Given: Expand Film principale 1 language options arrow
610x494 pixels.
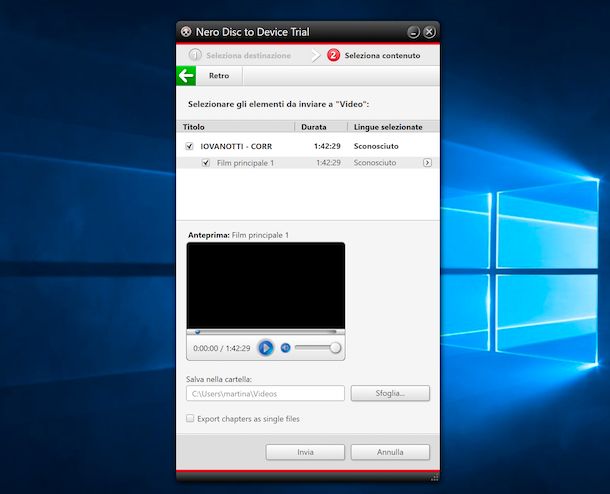Looking at the screenshot, I should 427,163.
